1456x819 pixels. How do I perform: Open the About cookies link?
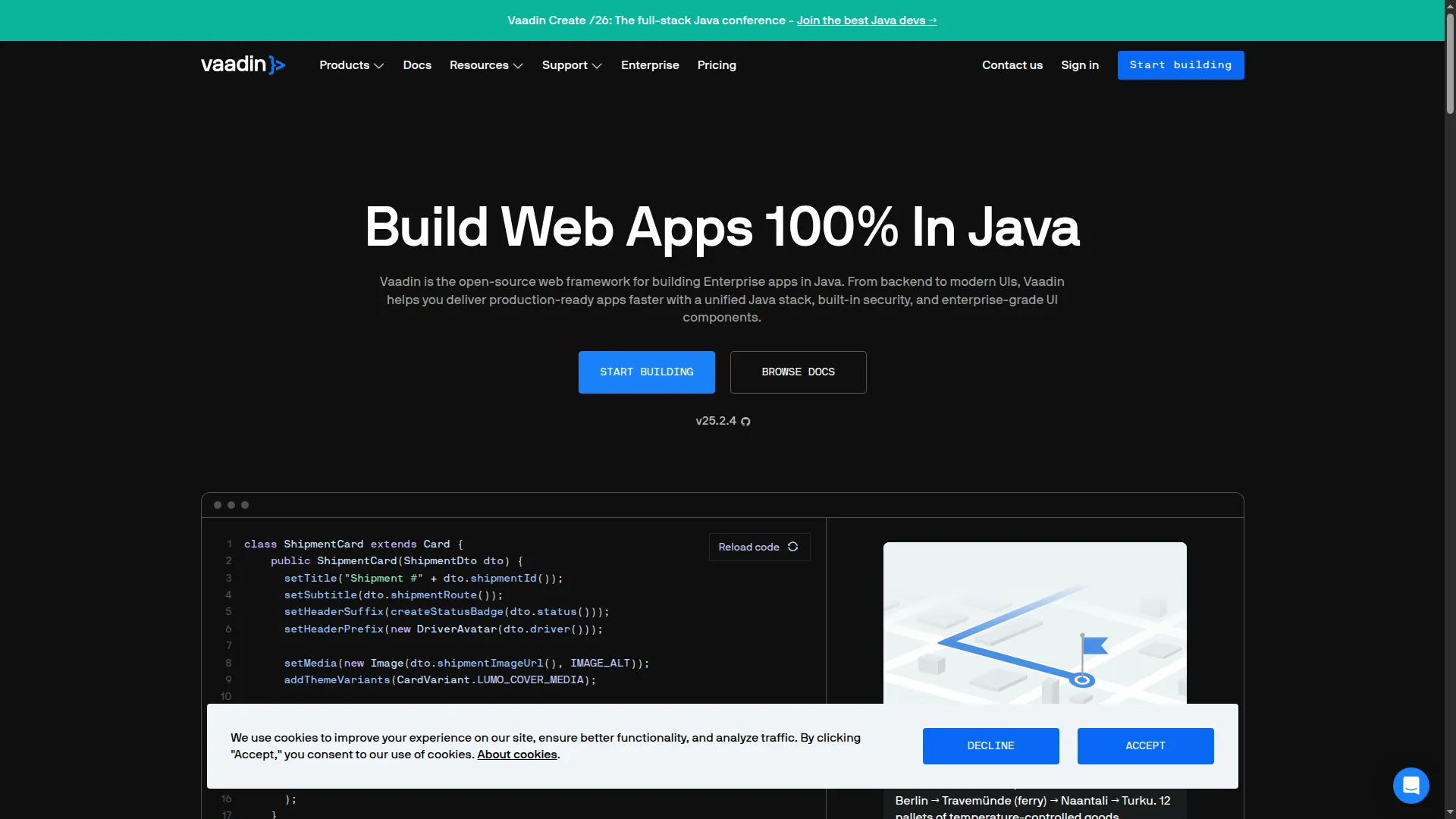click(517, 755)
